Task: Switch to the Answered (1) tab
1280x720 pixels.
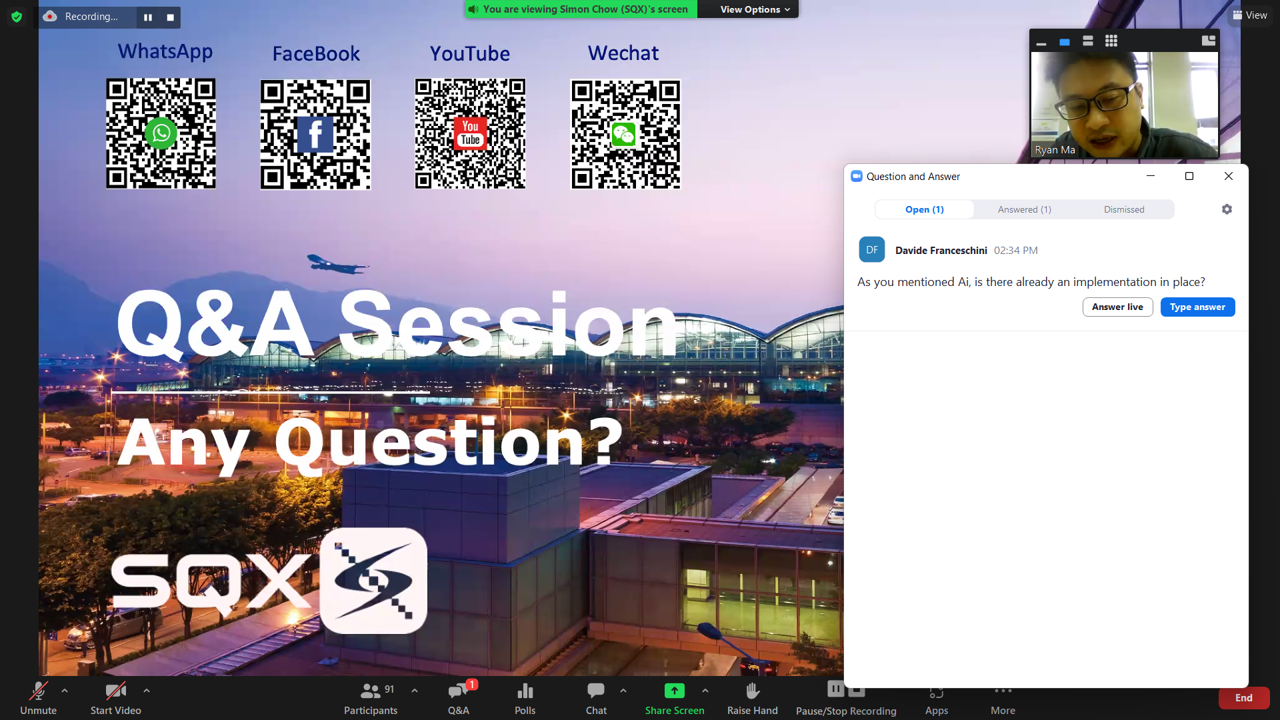Action: point(1024,209)
